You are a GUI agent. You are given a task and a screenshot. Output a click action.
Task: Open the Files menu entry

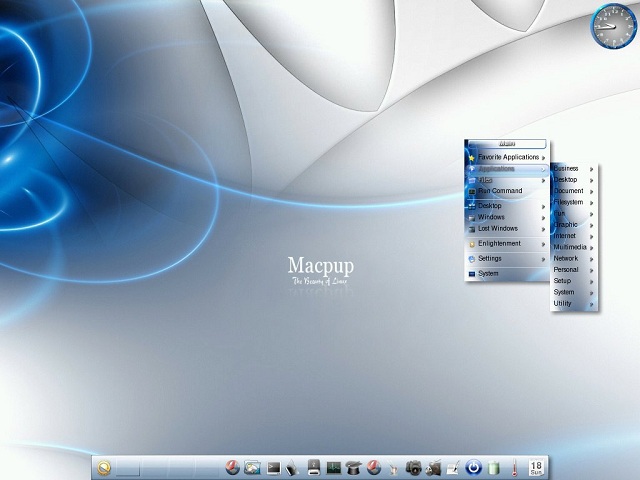point(507,180)
